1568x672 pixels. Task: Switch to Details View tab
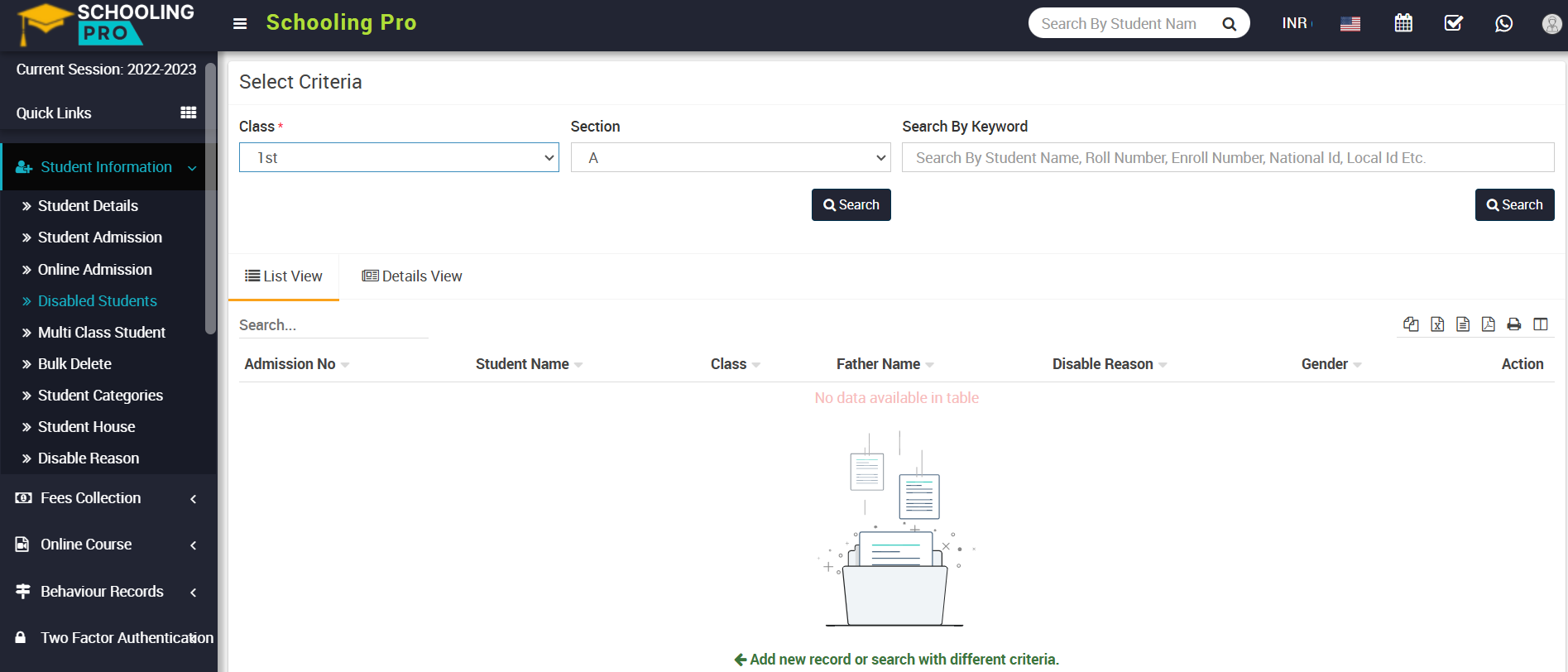tap(412, 276)
